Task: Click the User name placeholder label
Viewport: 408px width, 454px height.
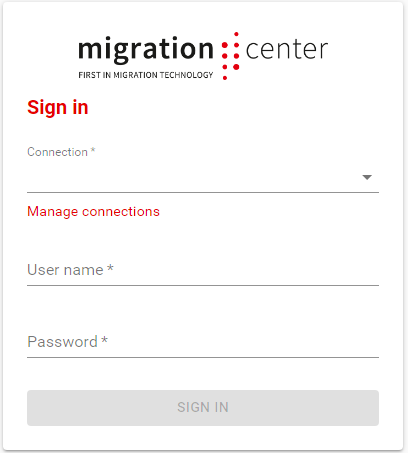Action: (65, 270)
